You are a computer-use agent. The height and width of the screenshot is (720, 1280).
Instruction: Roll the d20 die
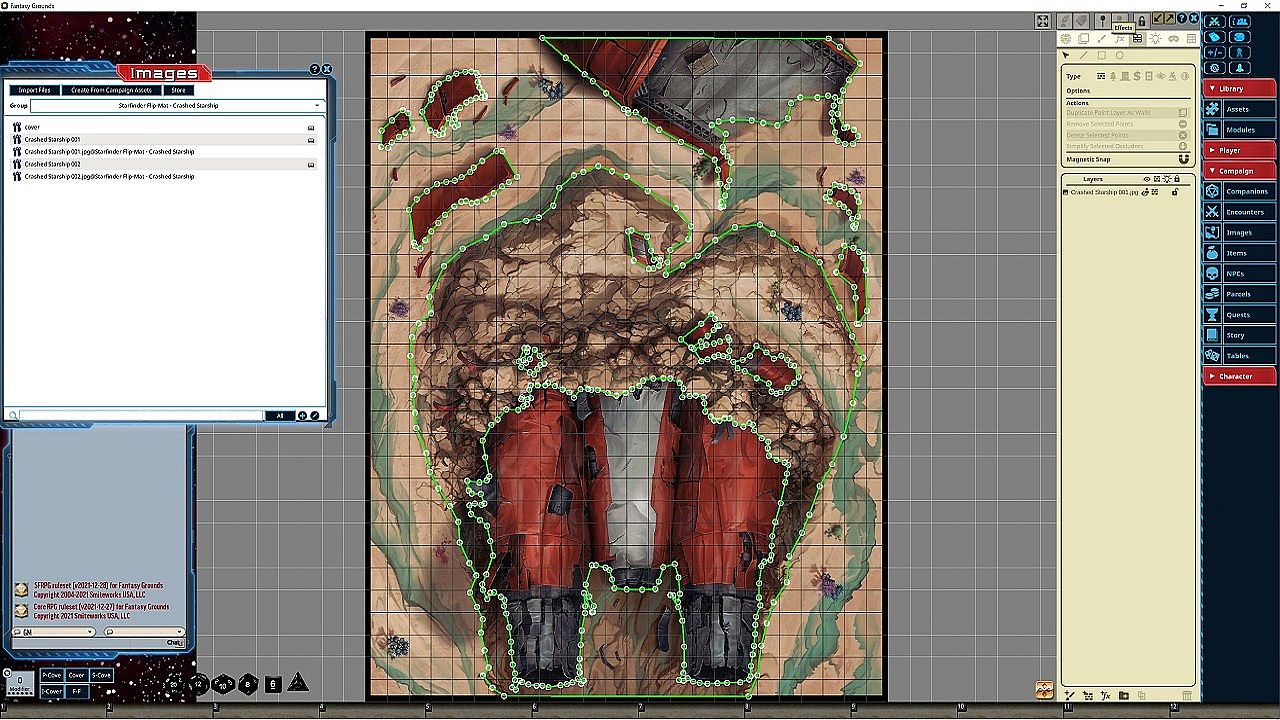pos(176,684)
